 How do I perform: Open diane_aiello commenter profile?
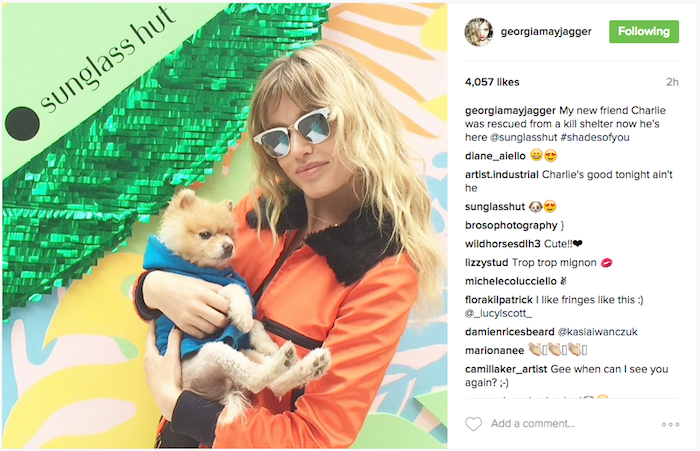click(495, 156)
